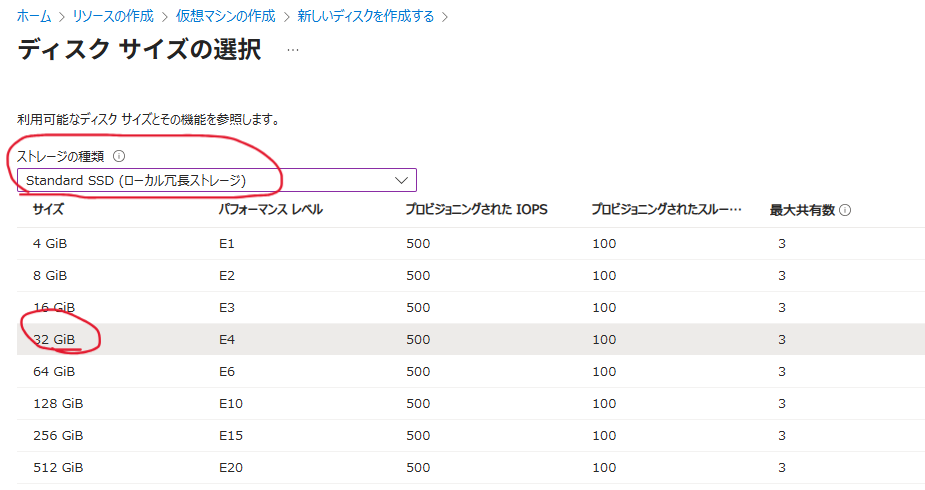Click the ディスク サイズの選択 page title
The height and width of the screenshot is (490, 925).
139,49
